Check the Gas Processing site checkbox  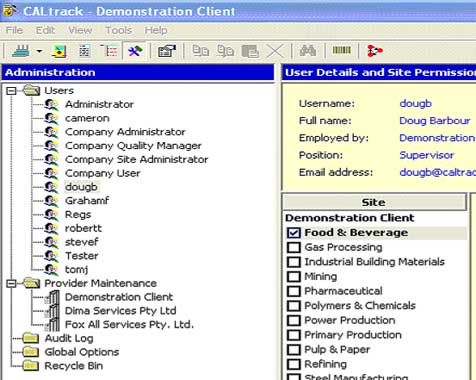coord(294,247)
